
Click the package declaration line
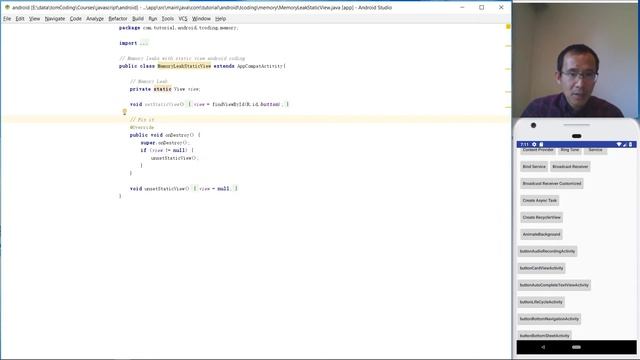[x=178, y=28]
